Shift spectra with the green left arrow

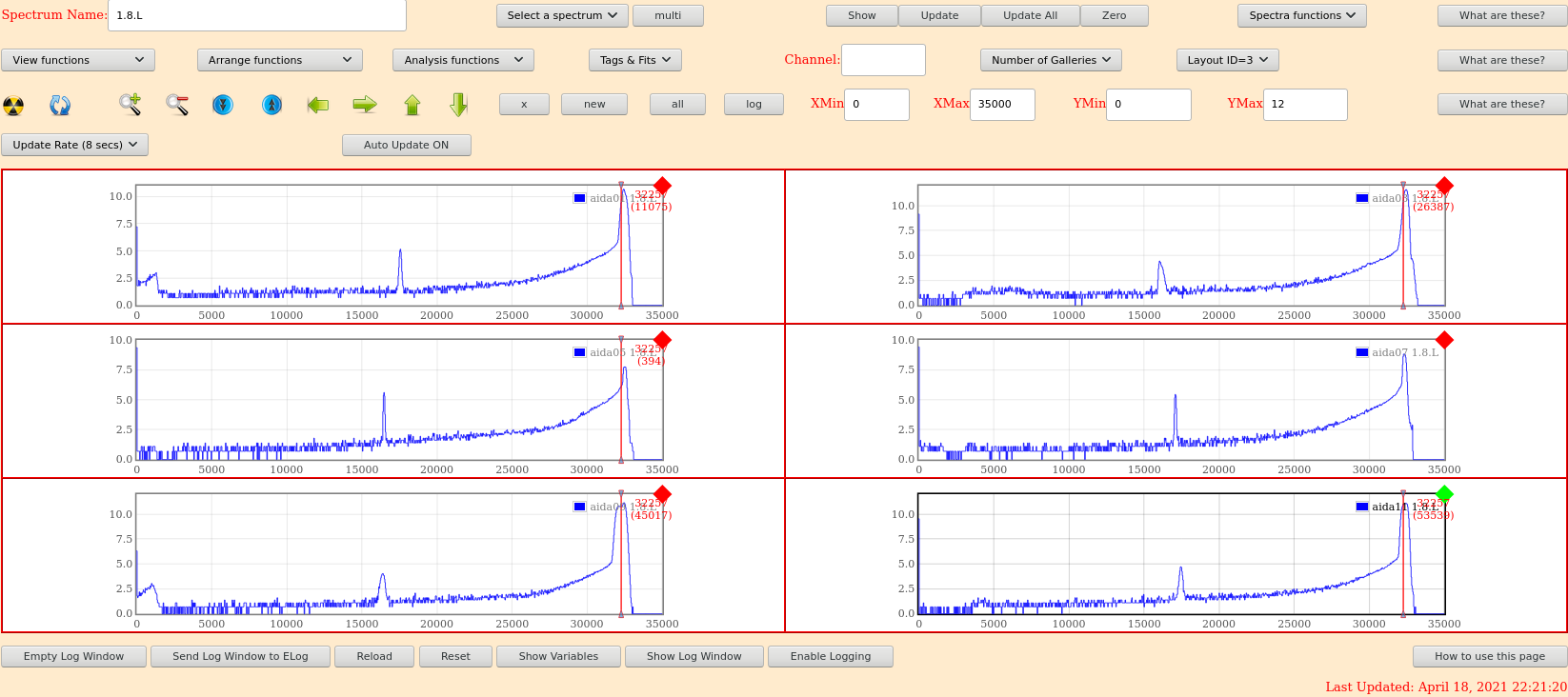click(318, 105)
